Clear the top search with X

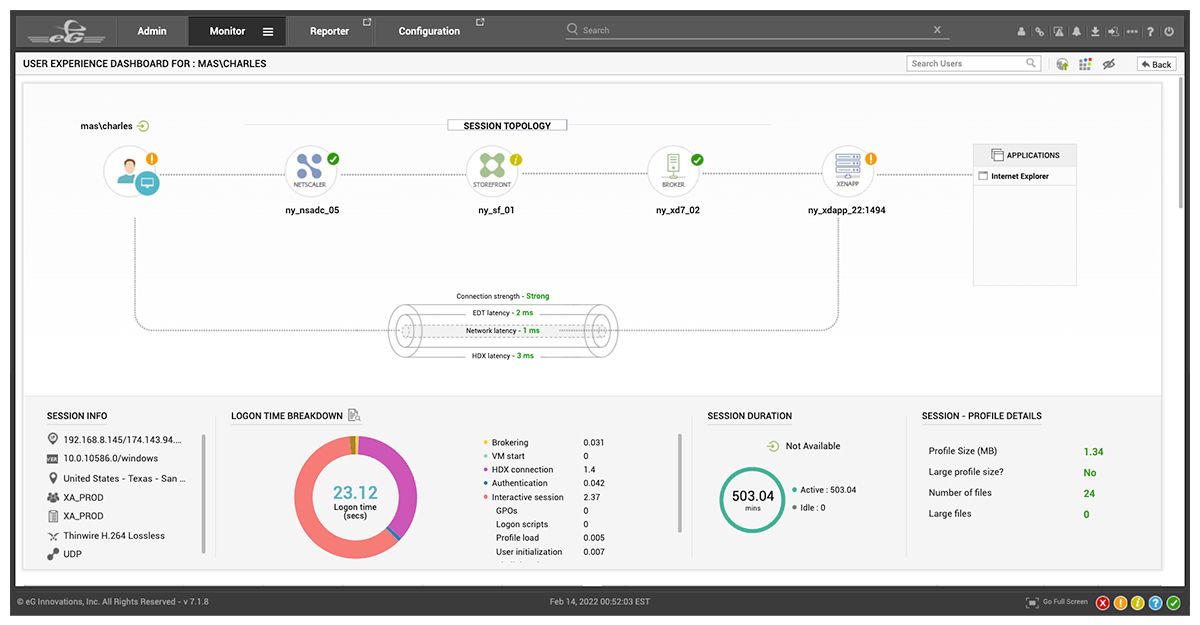tap(937, 30)
